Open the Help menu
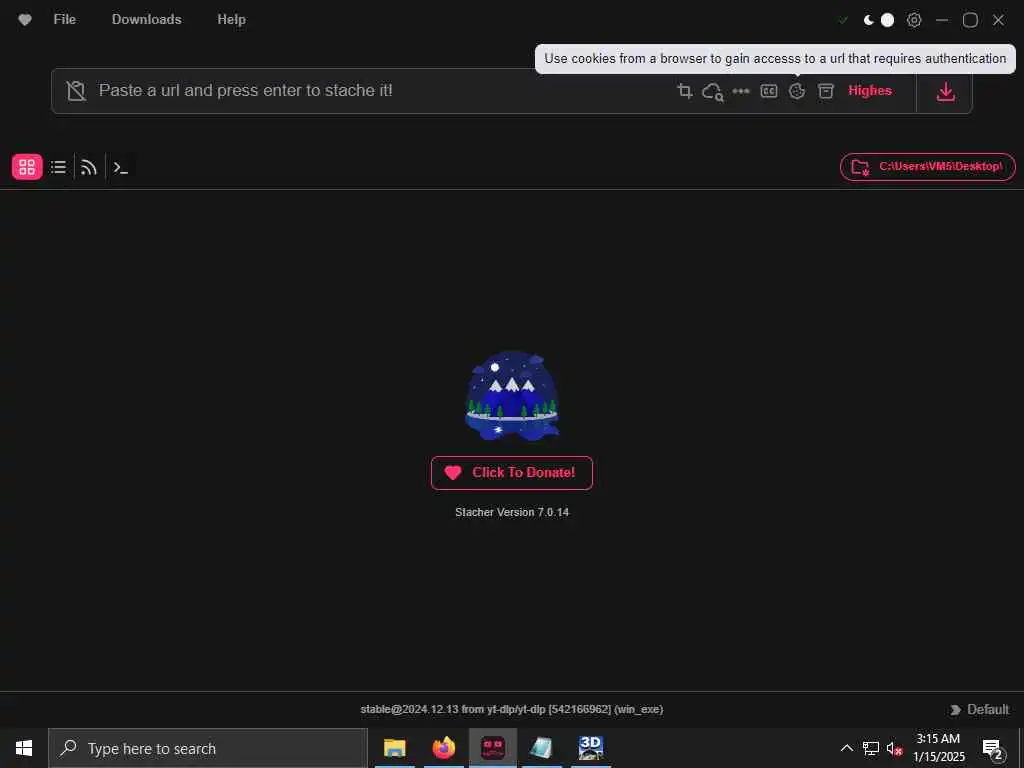 point(231,20)
